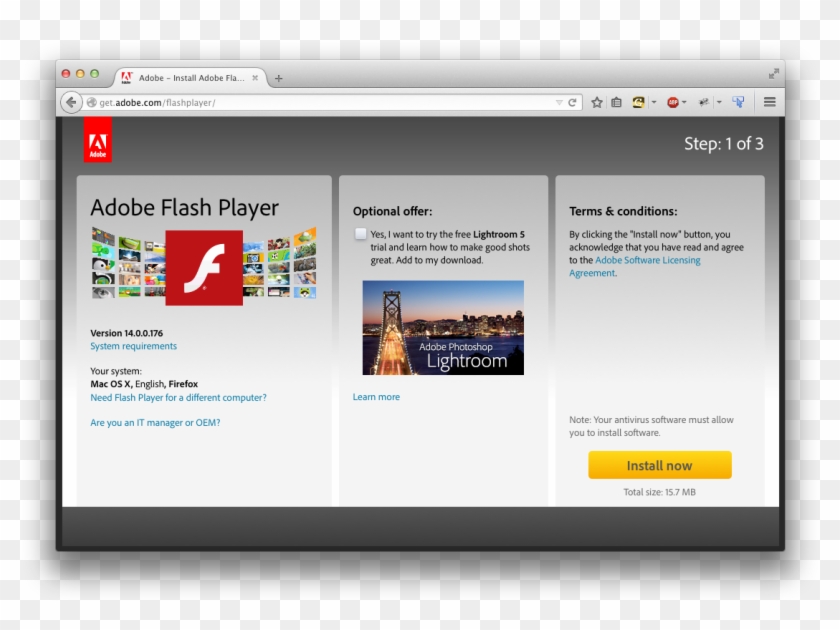The width and height of the screenshot is (840, 630).
Task: Click the bookmark star in the toolbar
Action: point(597,101)
